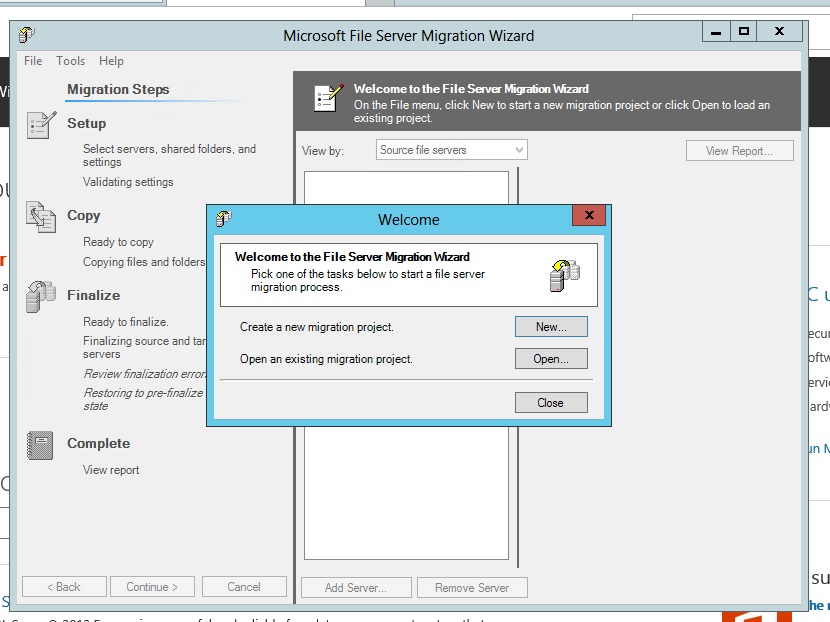The image size is (830, 622).
Task: Click the 'Setup' step heading
Action: tap(86, 123)
